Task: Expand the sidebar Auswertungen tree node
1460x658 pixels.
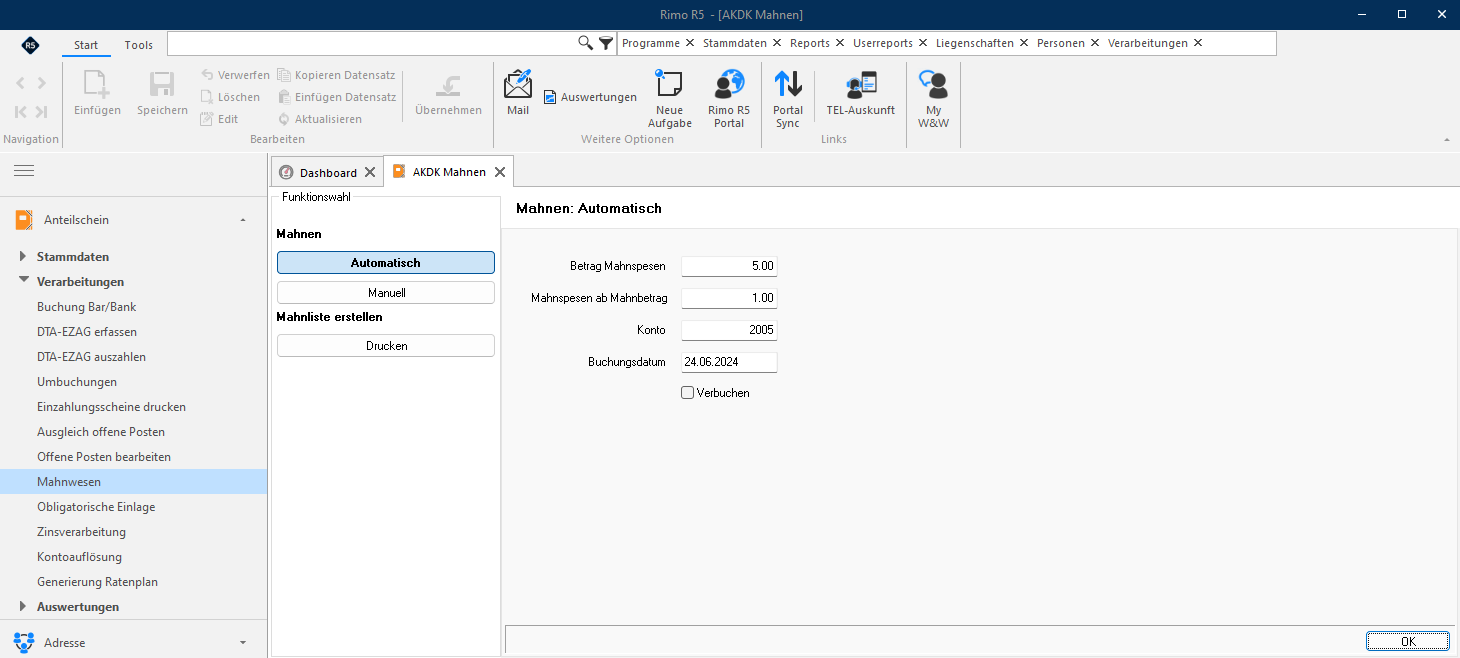Action: [23, 606]
